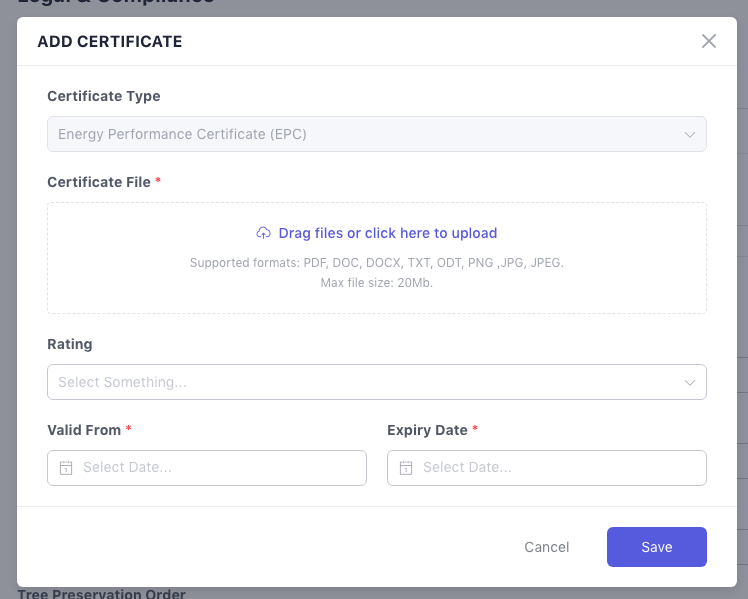Click the Expiry Date calendar icon
Viewport: 748px width, 599px height.
pos(406,468)
